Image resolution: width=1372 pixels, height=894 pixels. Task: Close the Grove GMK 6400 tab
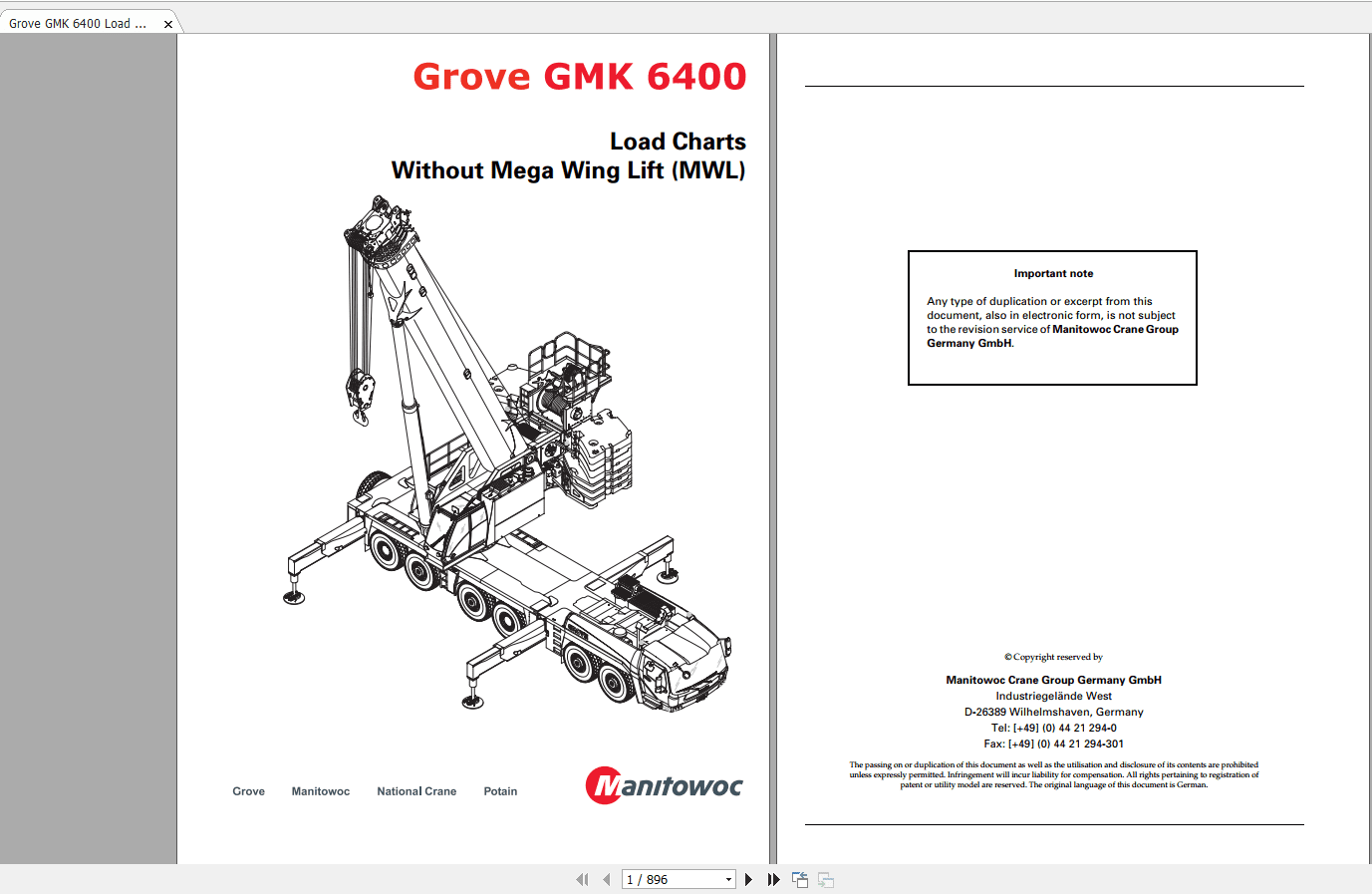(x=167, y=22)
